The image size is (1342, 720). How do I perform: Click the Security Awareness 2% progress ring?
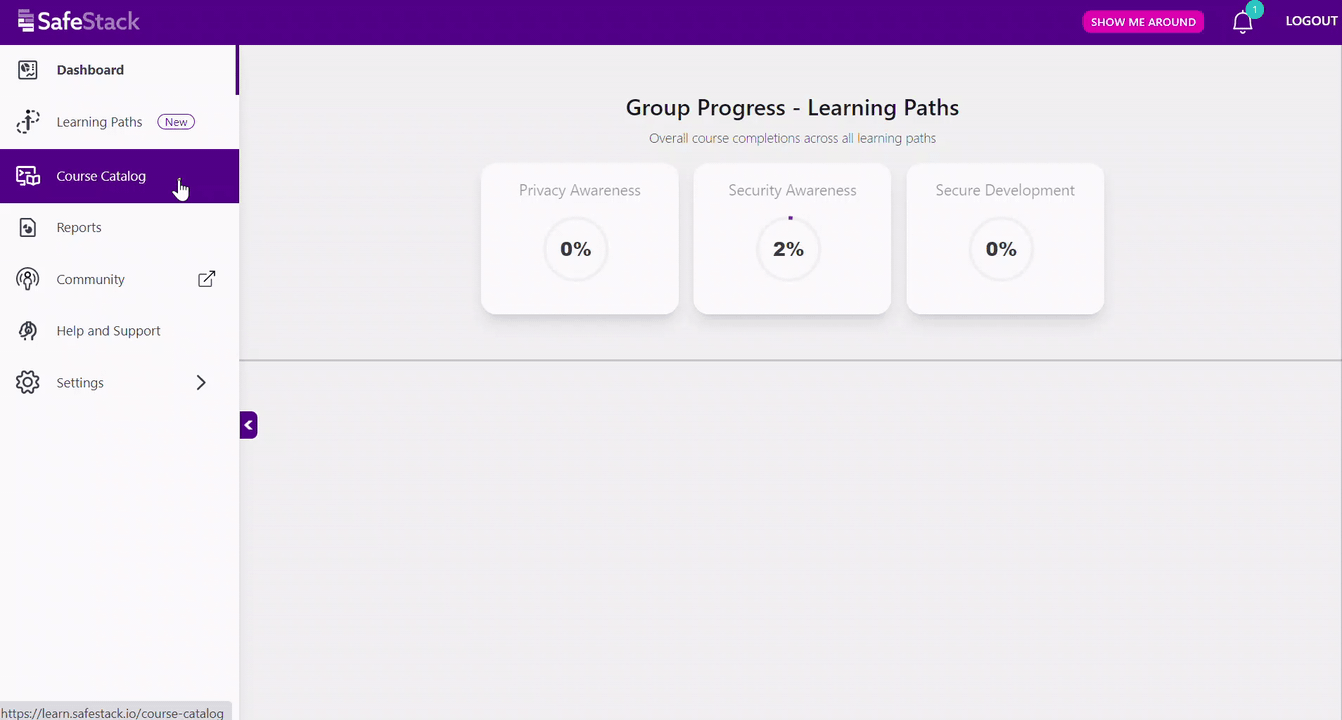(788, 249)
